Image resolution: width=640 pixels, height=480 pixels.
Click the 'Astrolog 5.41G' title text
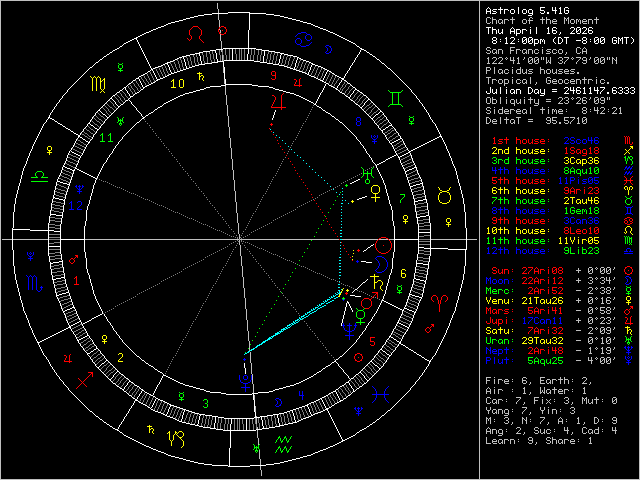click(x=527, y=11)
